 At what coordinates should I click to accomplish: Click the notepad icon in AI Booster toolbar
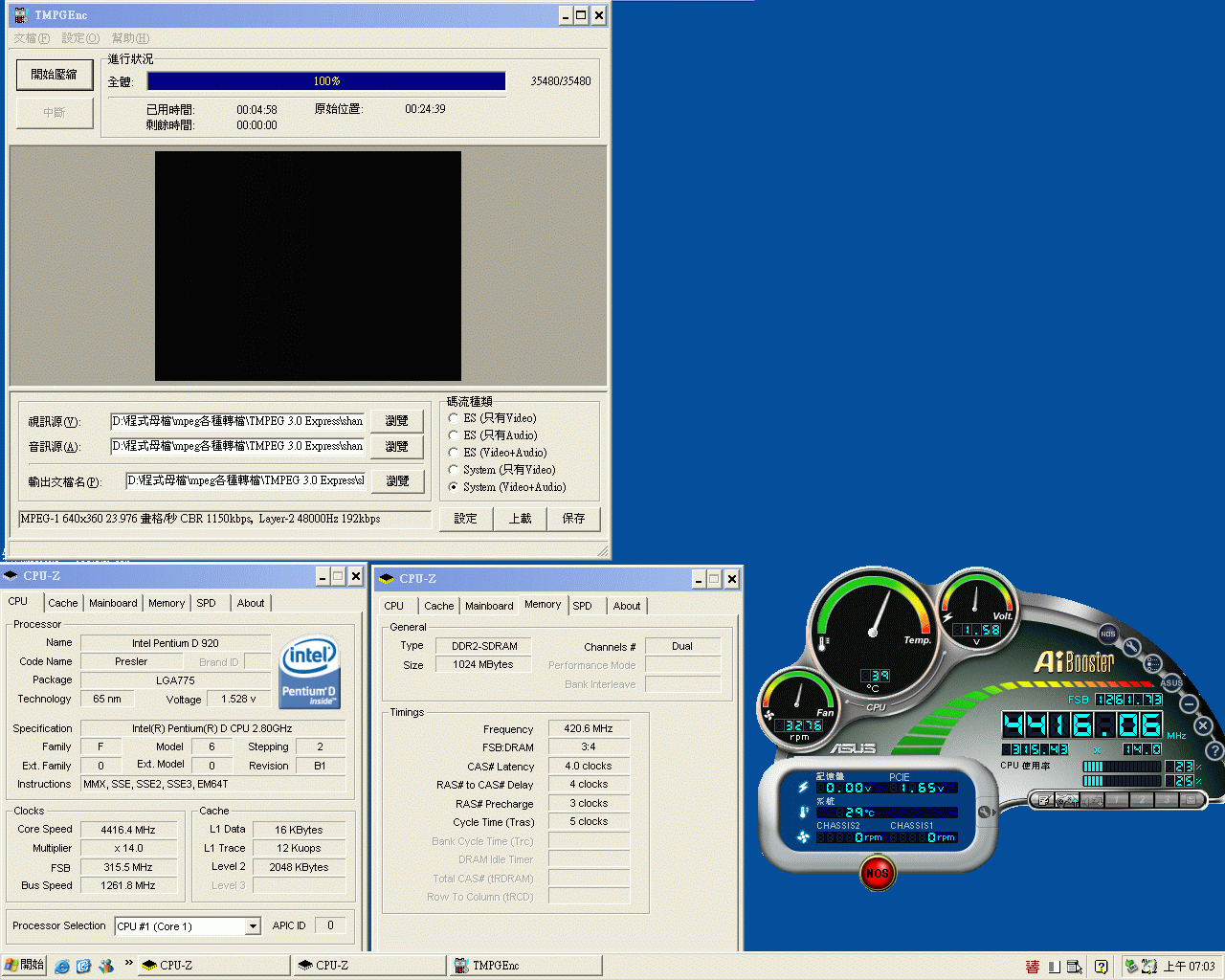tap(1044, 800)
